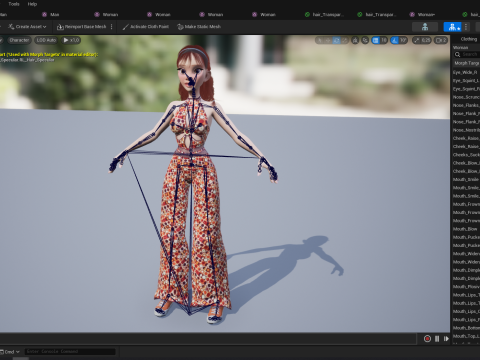The height and width of the screenshot is (360, 480).
Task: Select the Nose_Flanks morph target row
Action: [466, 105]
